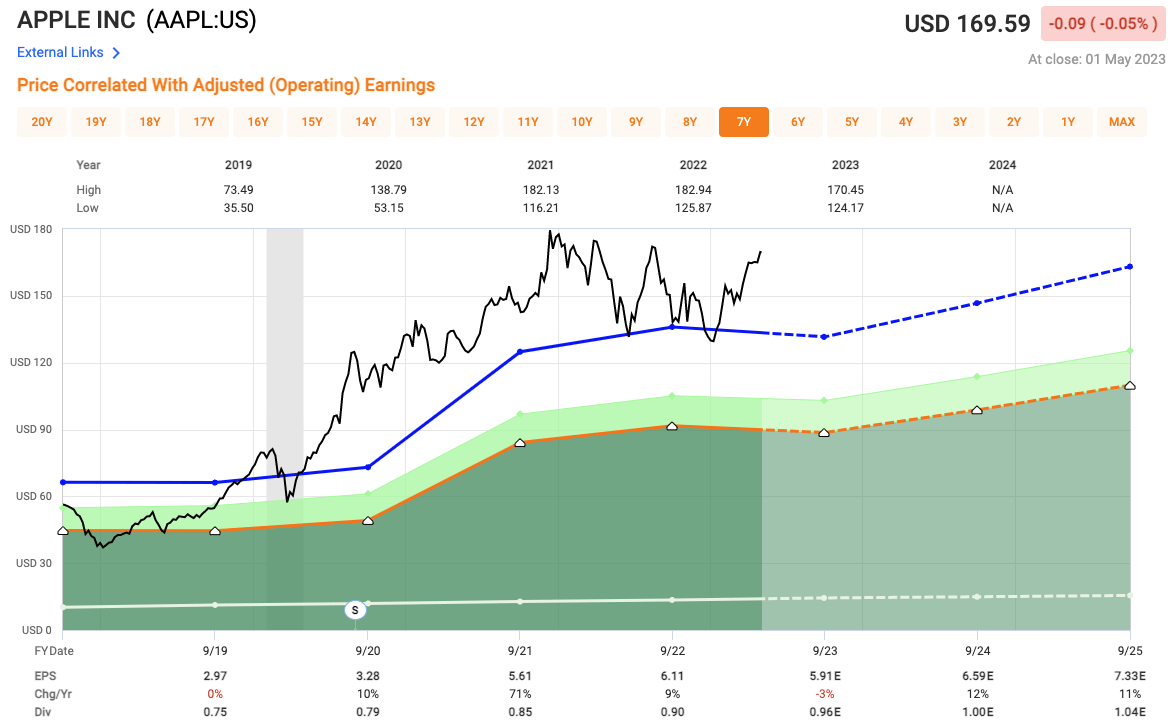Choose the 3Y range button

[959, 121]
